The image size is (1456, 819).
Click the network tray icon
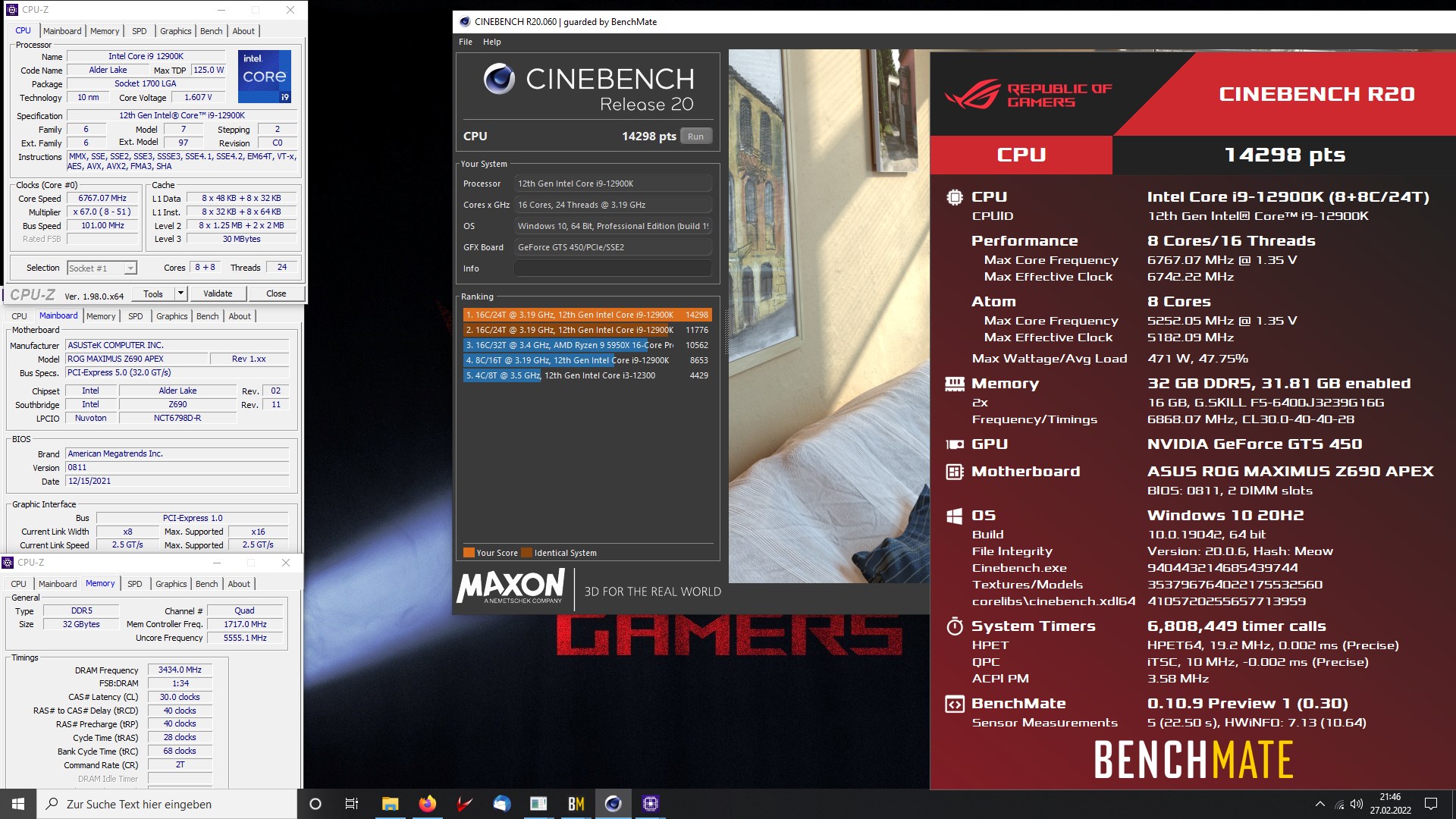[1339, 805]
